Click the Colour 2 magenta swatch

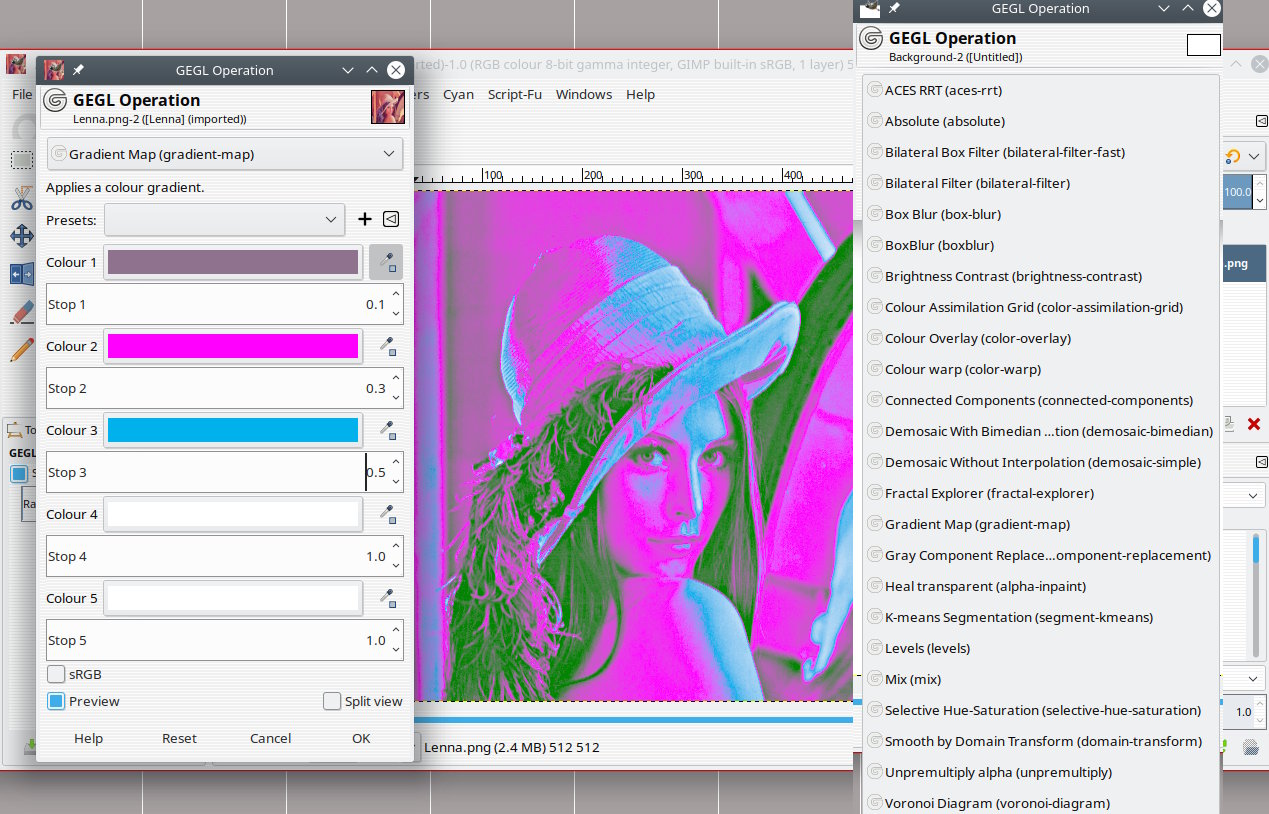pos(233,346)
